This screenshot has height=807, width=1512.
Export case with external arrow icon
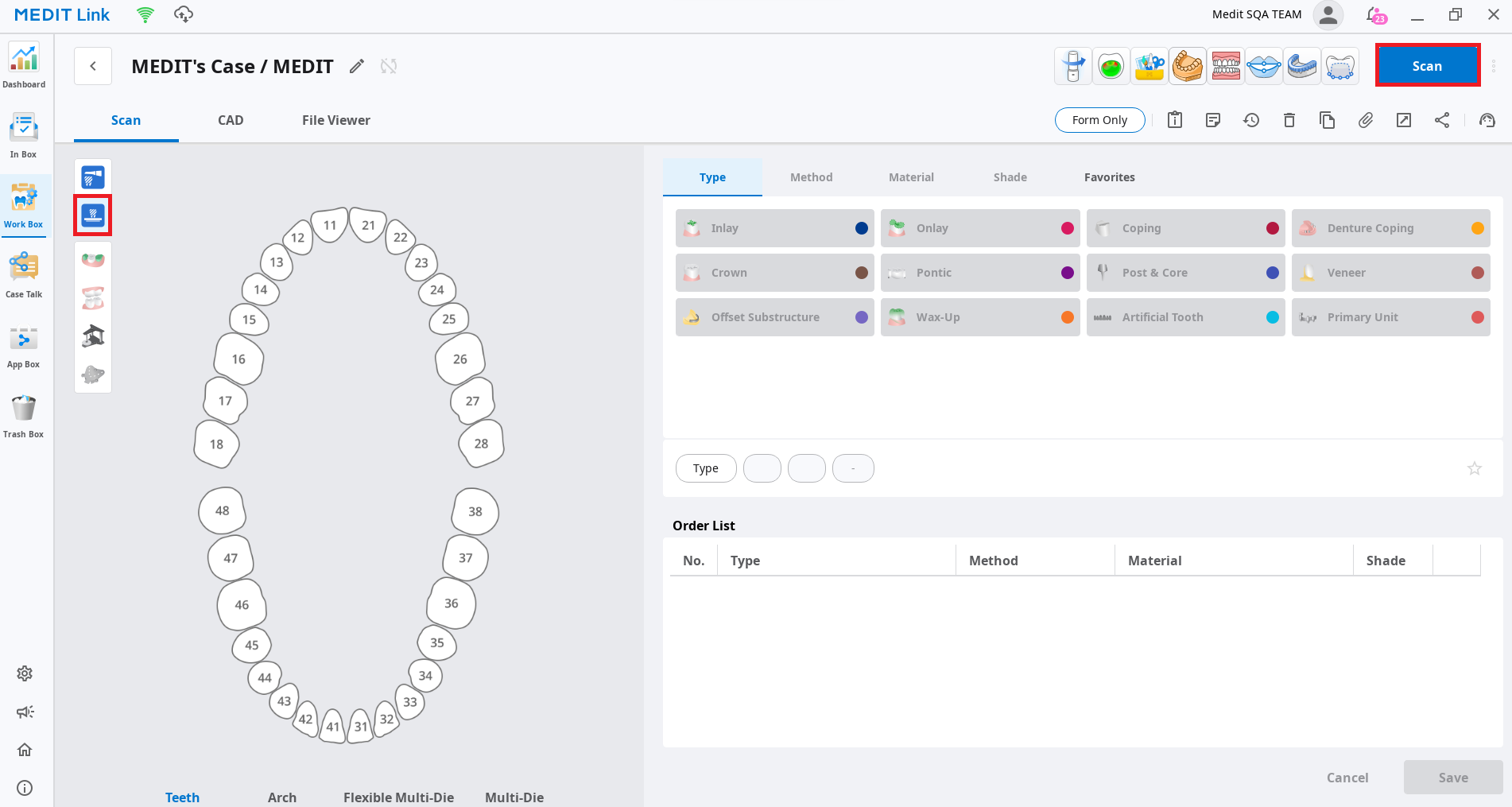[x=1404, y=120]
